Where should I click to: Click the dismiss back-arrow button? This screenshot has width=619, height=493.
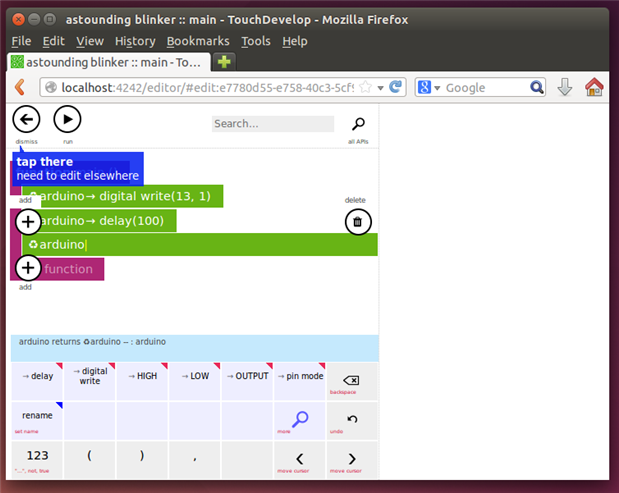26,119
